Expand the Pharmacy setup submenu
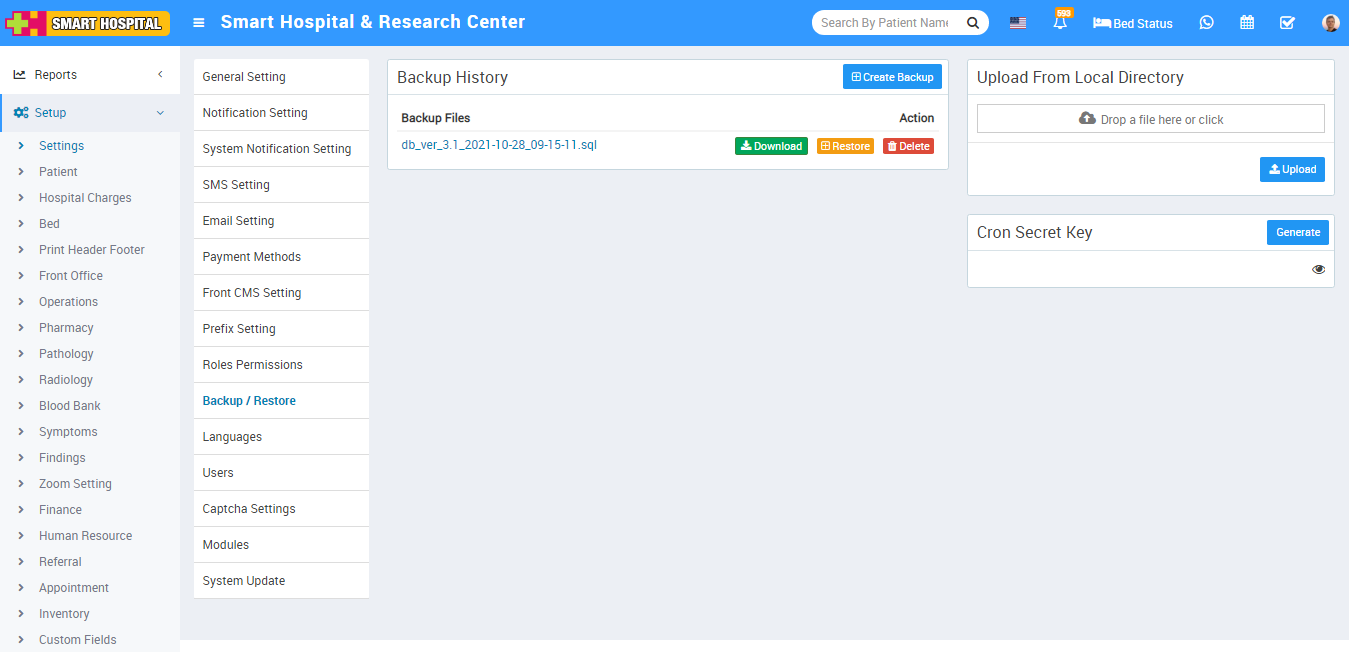Image resolution: width=1349 pixels, height=657 pixels. coord(66,328)
